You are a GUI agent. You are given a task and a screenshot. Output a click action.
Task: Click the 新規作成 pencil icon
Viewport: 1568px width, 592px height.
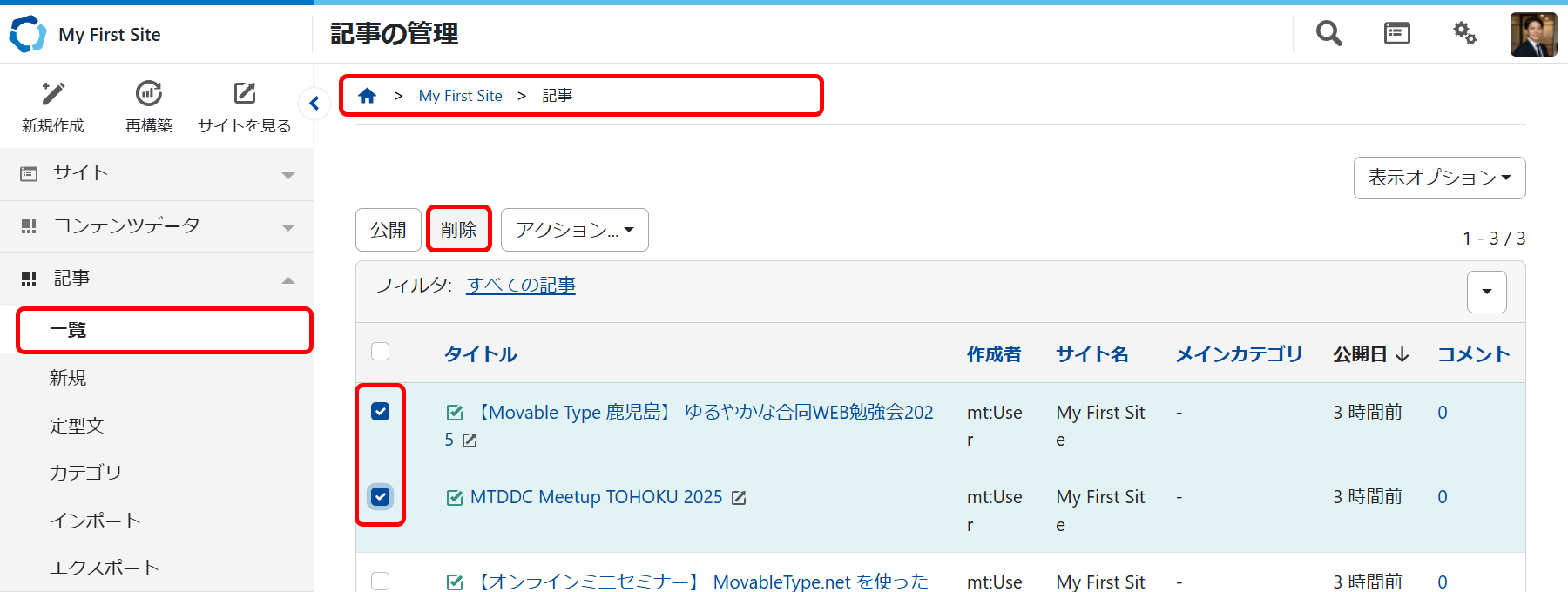[x=53, y=94]
